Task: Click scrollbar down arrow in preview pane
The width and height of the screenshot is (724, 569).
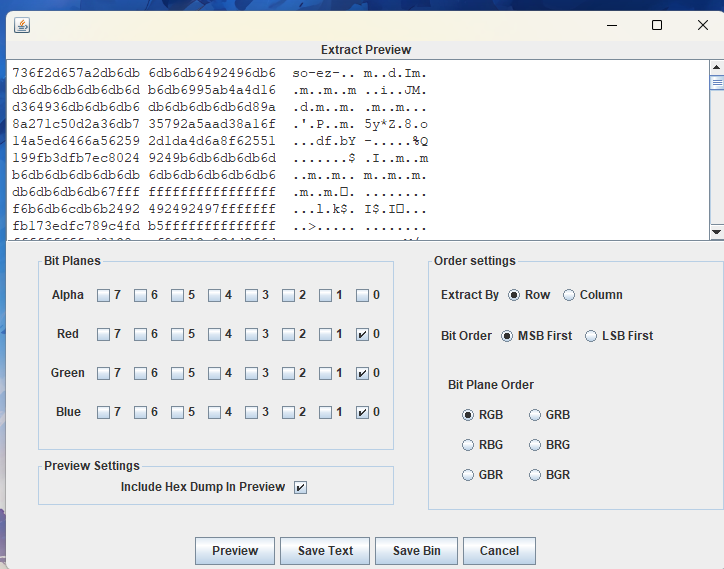Action: tap(717, 232)
